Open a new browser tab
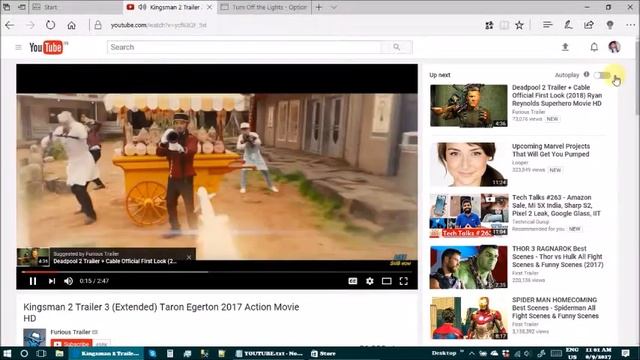The image size is (640, 360). click(x=319, y=7)
